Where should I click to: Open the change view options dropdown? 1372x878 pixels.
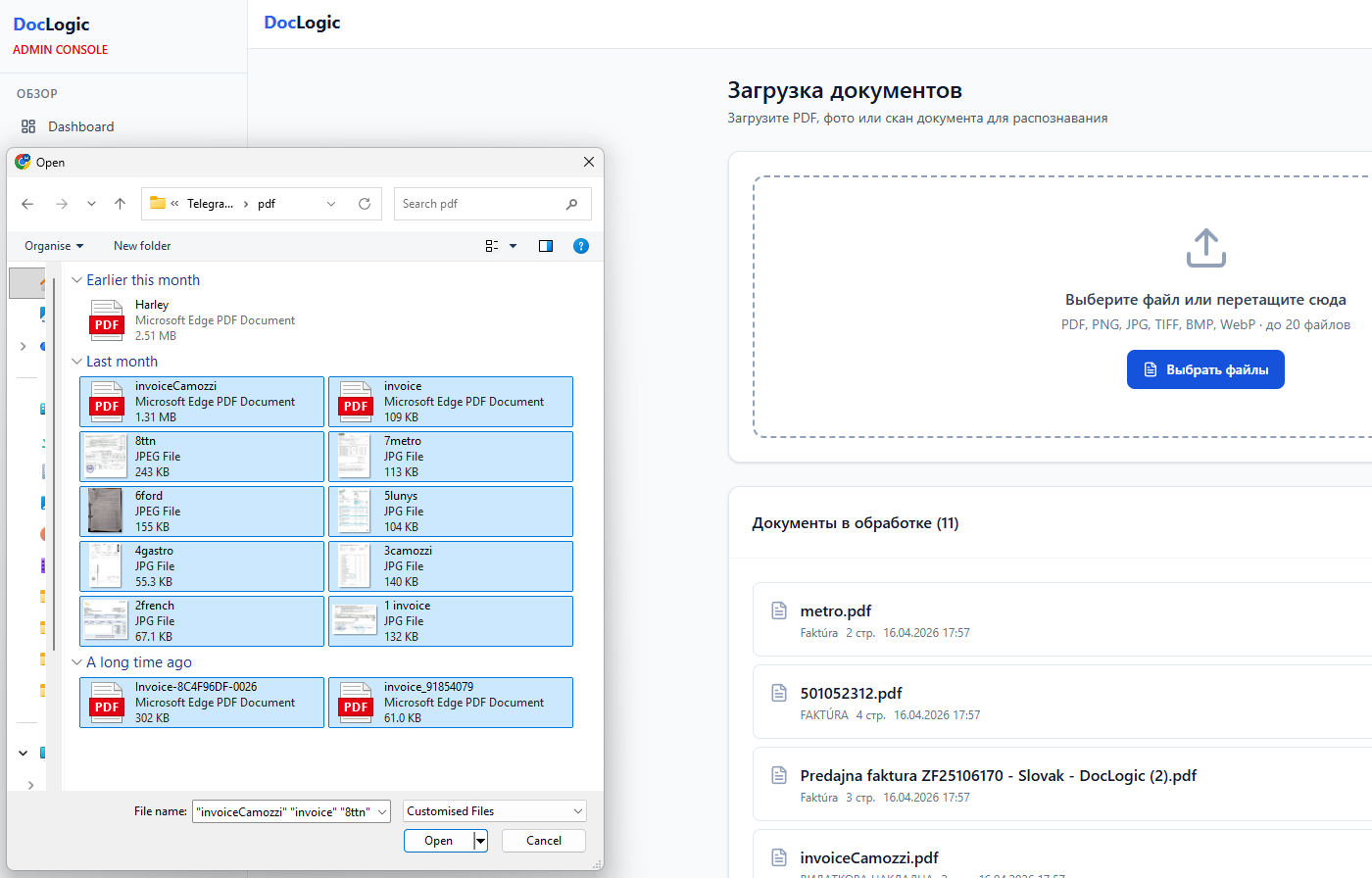pos(513,246)
